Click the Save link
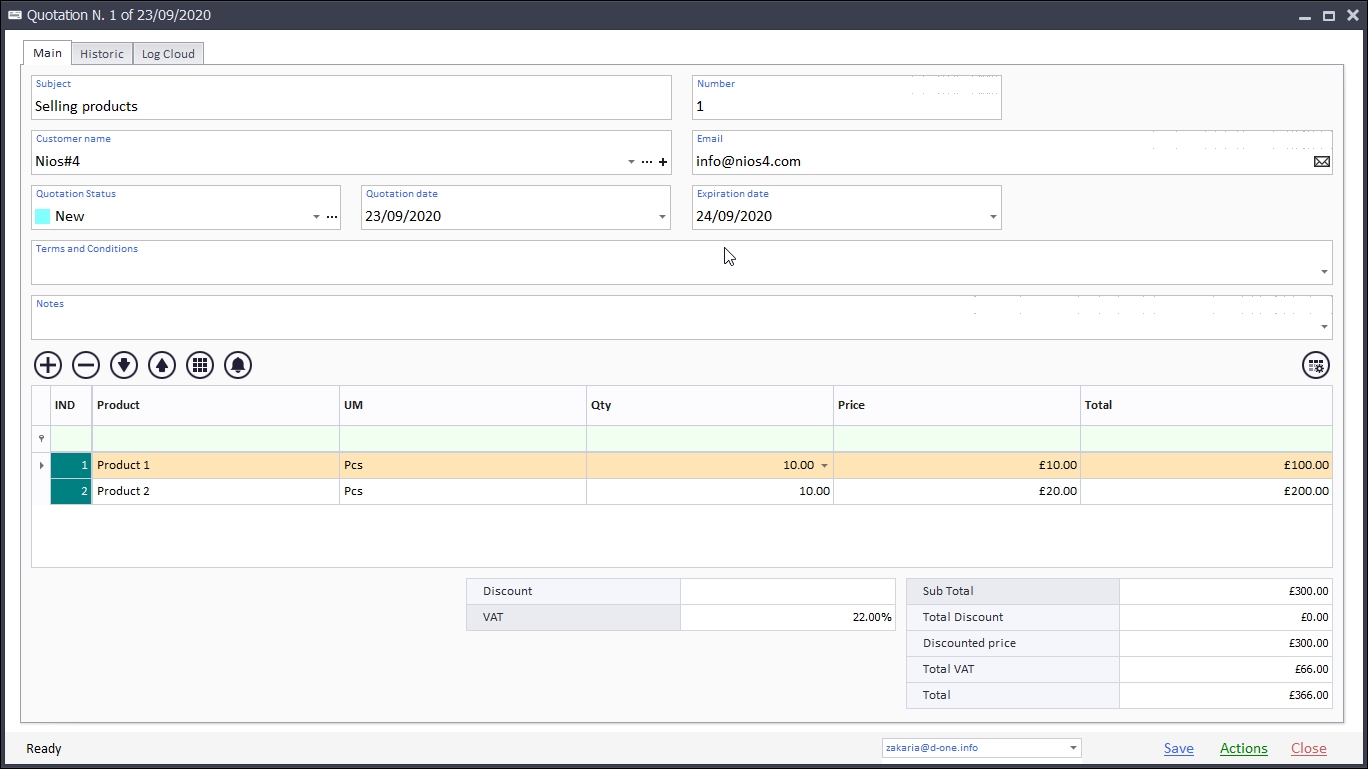This screenshot has width=1368, height=769. coord(1178,748)
